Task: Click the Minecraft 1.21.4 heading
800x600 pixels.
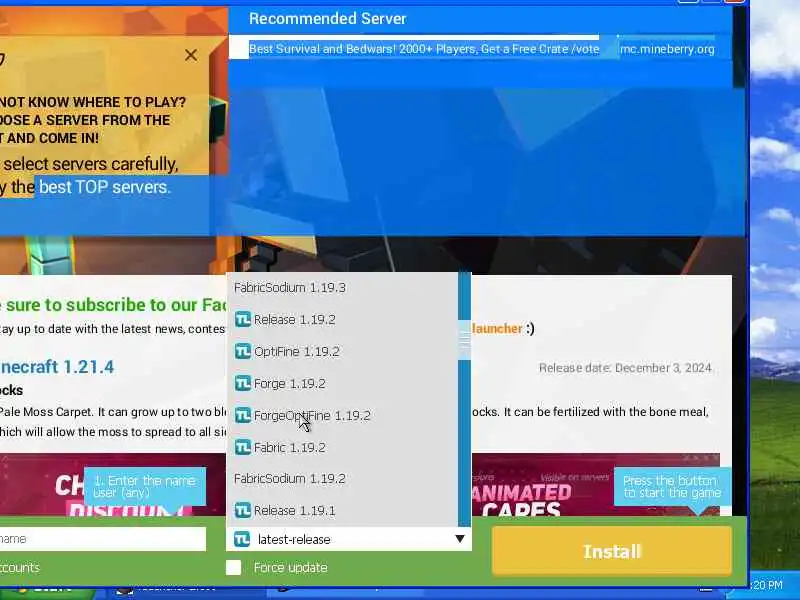Action: point(57,367)
